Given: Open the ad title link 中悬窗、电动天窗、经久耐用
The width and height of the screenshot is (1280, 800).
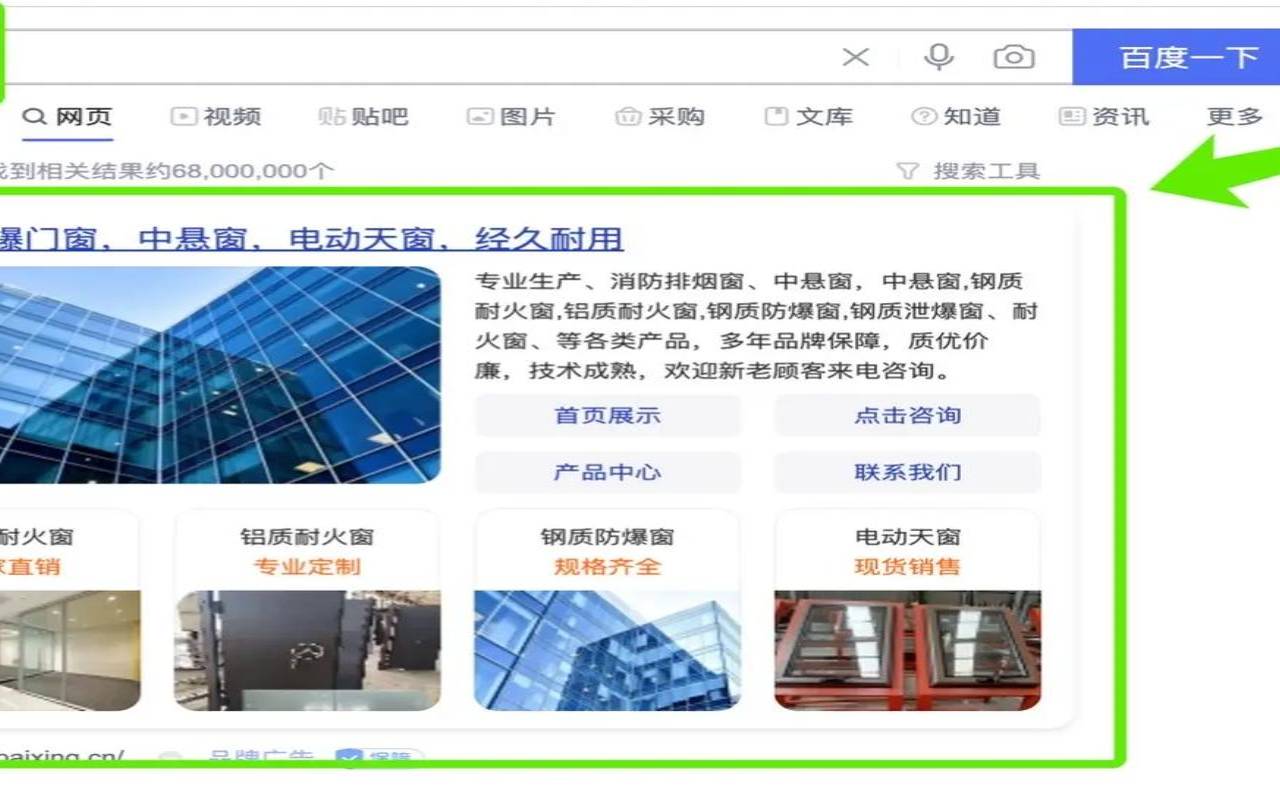Looking at the screenshot, I should tap(311, 240).
